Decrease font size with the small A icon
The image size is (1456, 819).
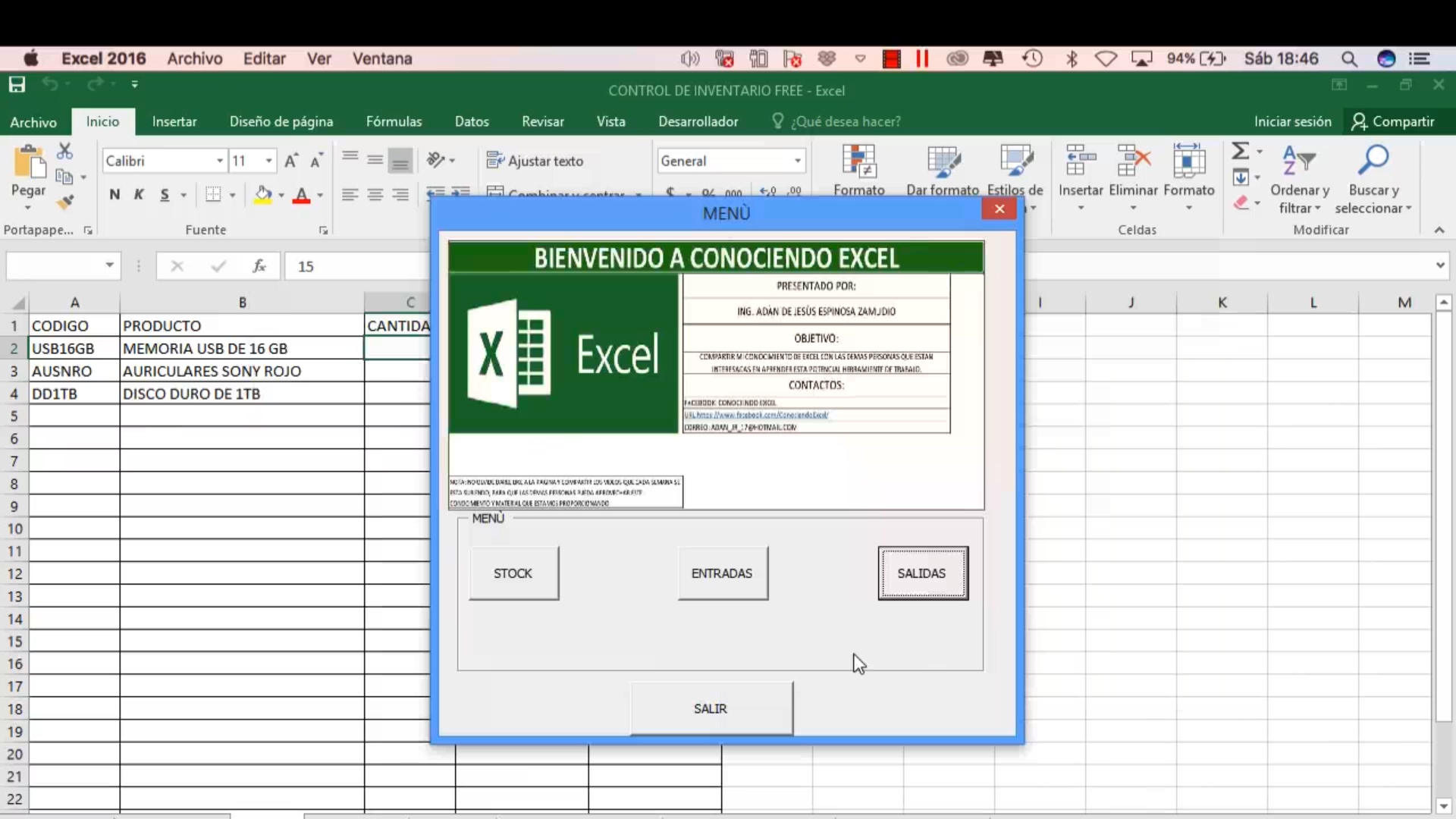click(317, 161)
